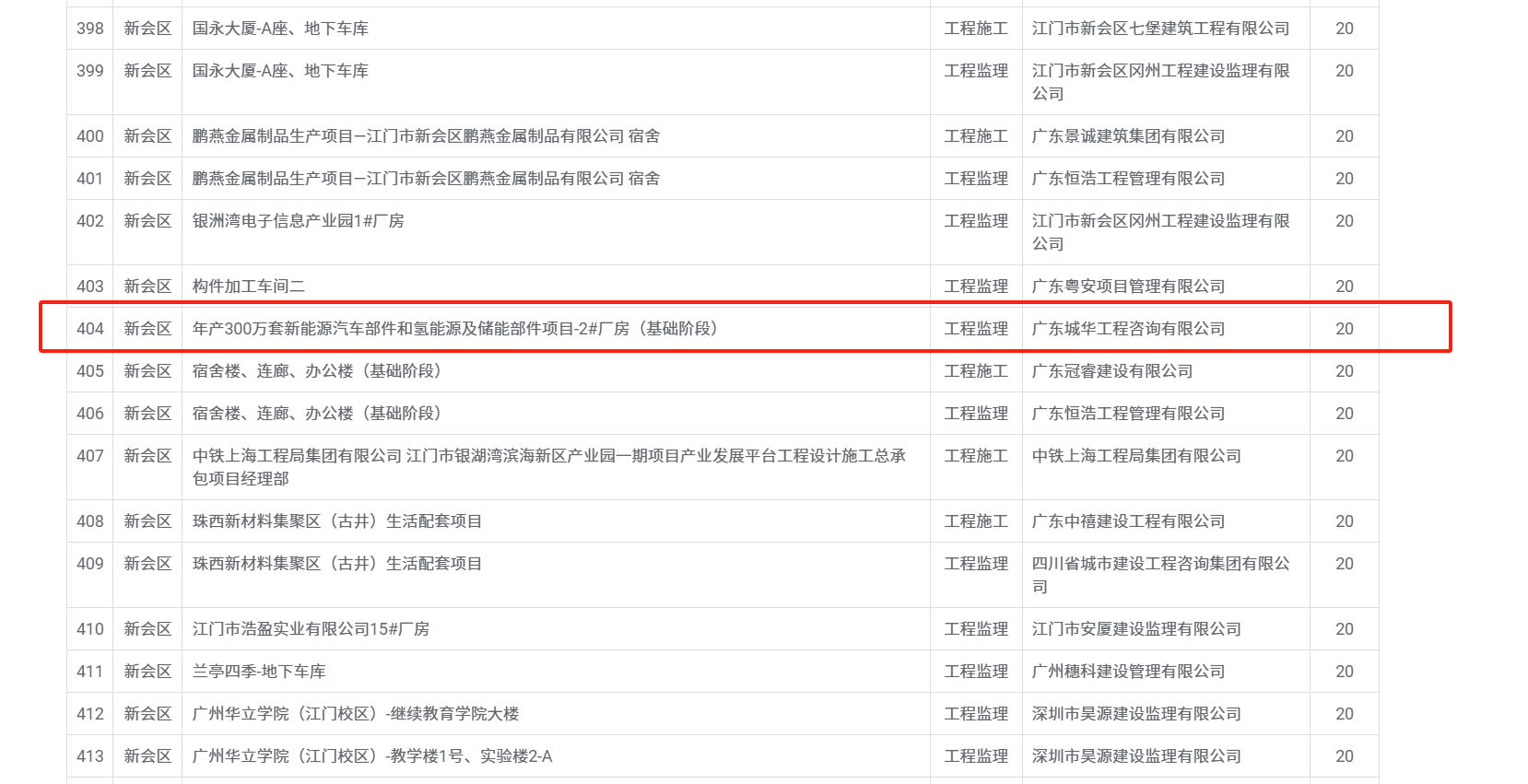Click 工程施工 cell in row 405
This screenshot has width=1528, height=784.
(x=976, y=371)
